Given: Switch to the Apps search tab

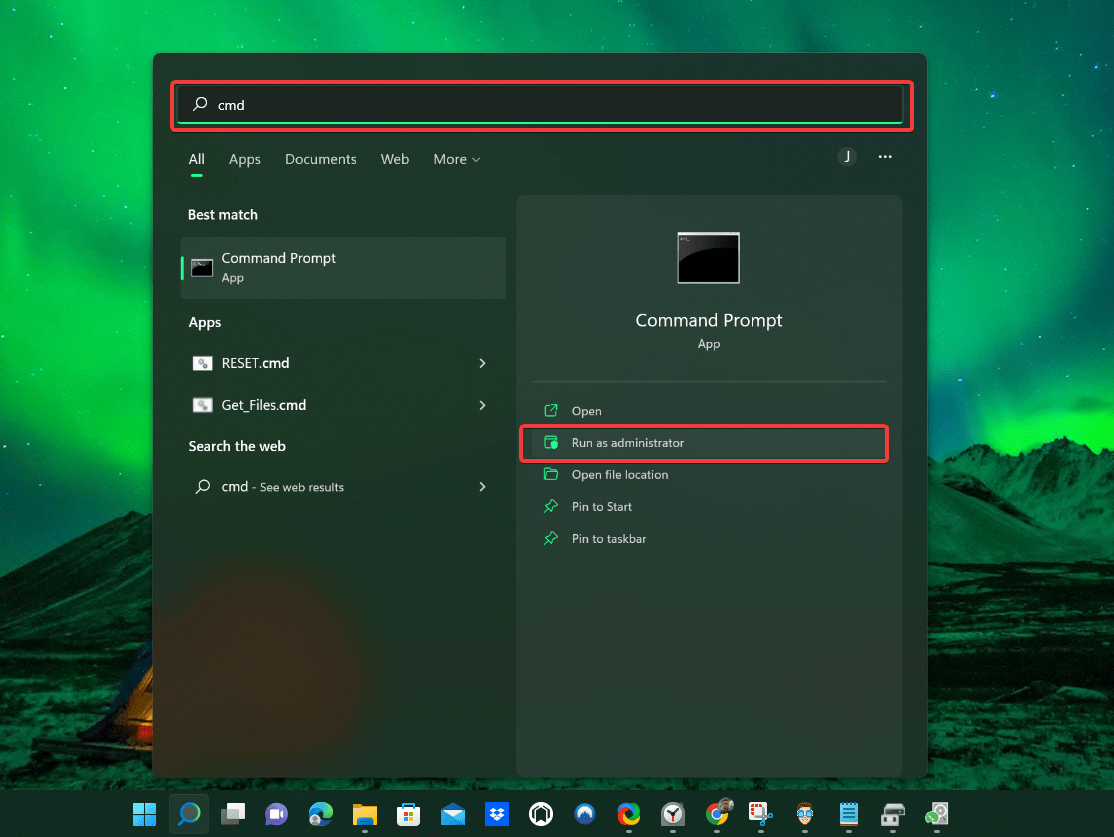Looking at the screenshot, I should (x=244, y=159).
